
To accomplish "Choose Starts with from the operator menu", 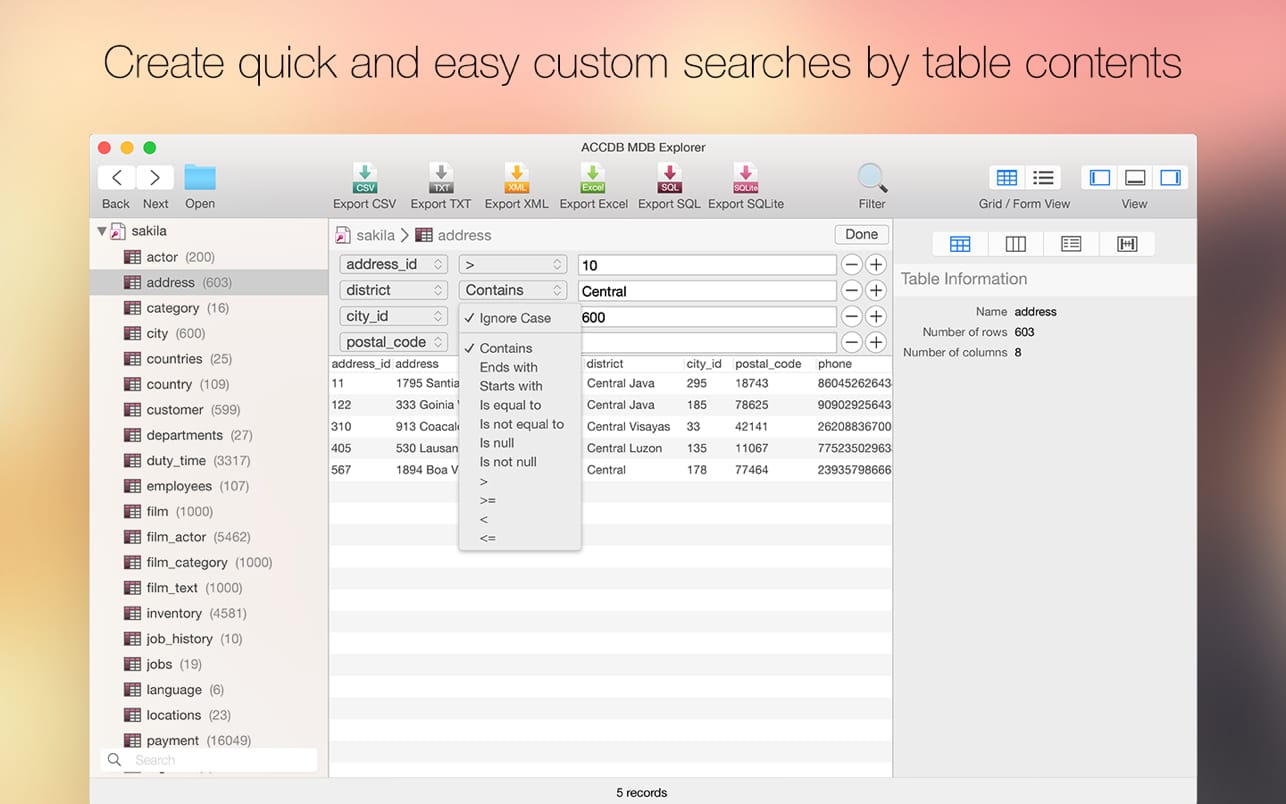I will (510, 386).
